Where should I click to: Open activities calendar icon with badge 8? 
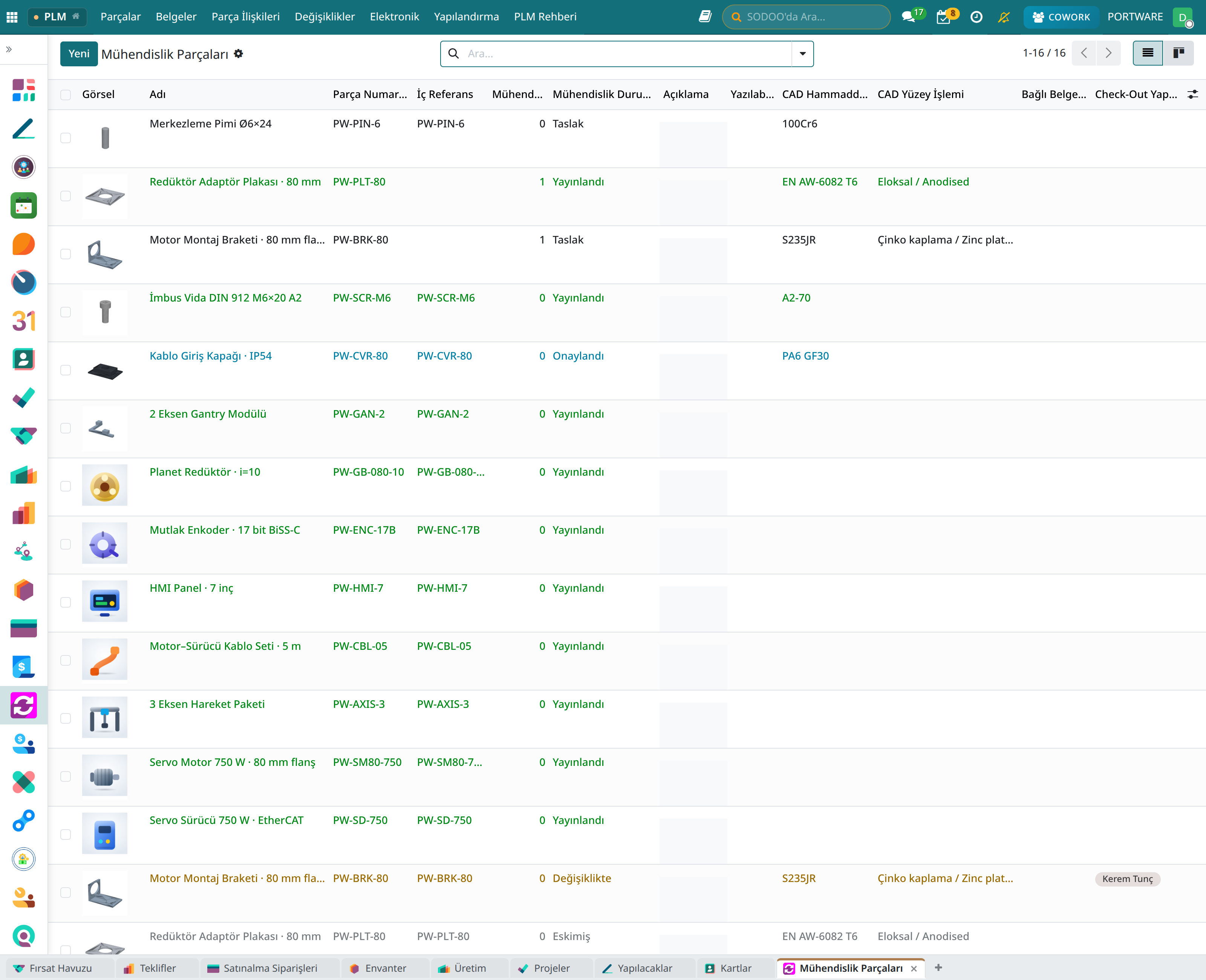(943, 17)
